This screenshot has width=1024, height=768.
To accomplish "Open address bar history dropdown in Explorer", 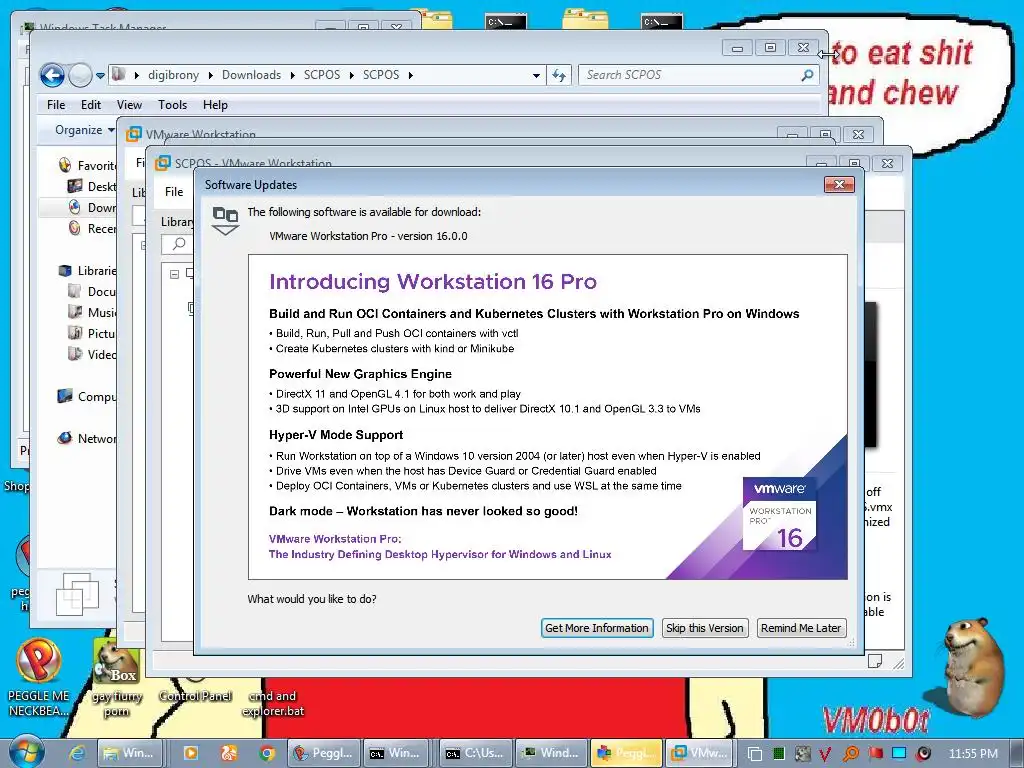I will (536, 76).
